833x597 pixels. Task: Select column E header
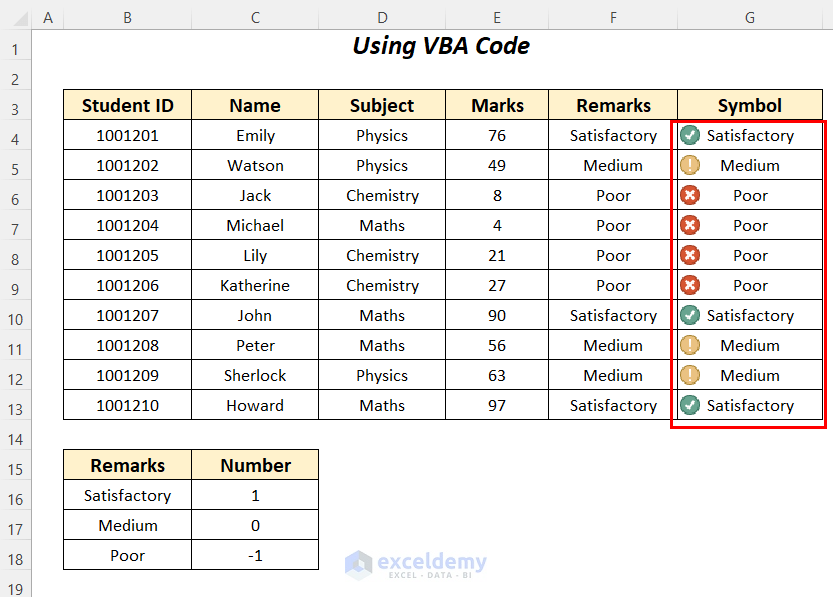(x=497, y=18)
